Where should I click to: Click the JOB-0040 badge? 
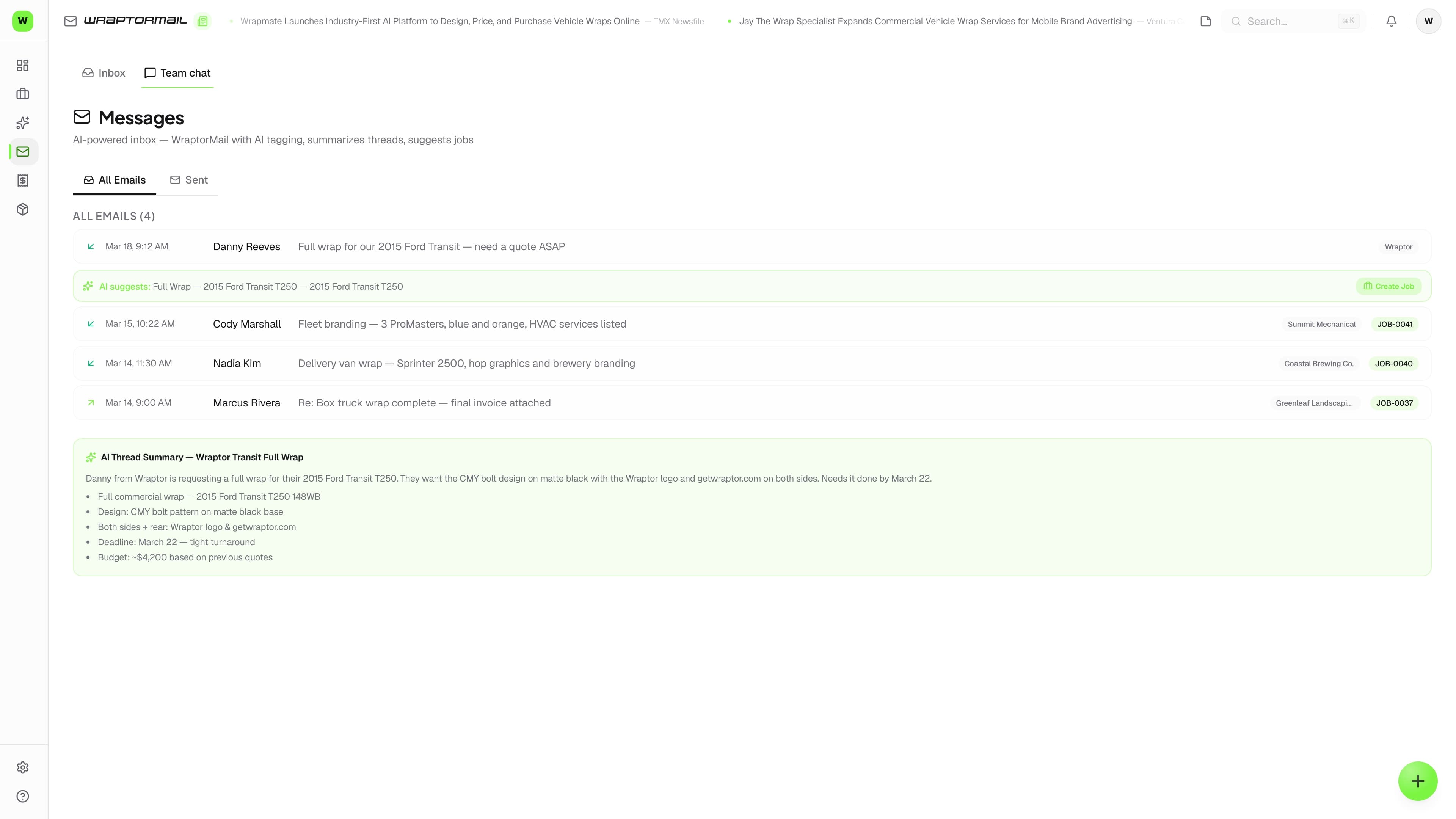1393,364
